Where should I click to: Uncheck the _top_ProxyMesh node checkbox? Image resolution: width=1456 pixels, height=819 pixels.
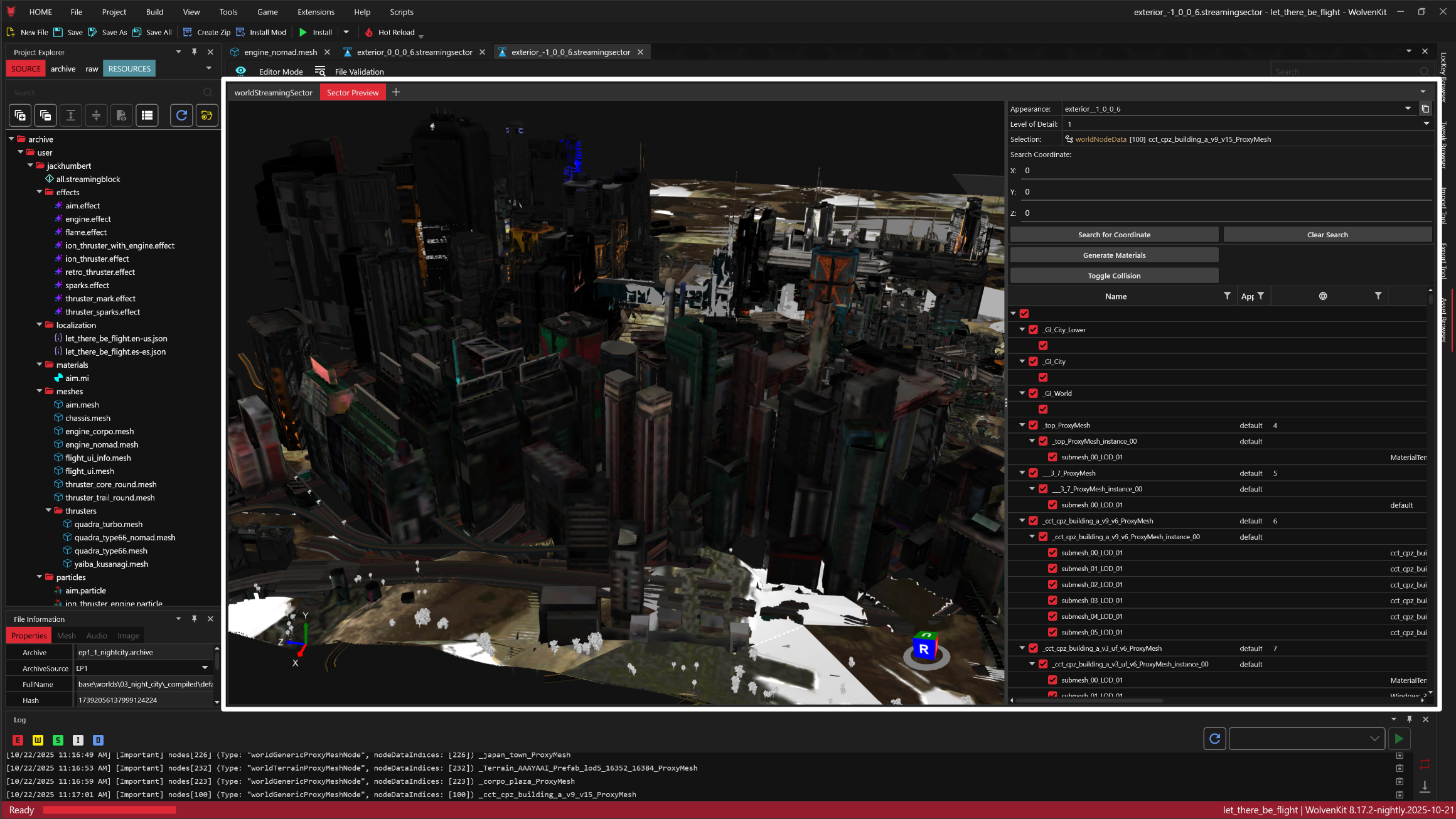click(x=1033, y=426)
